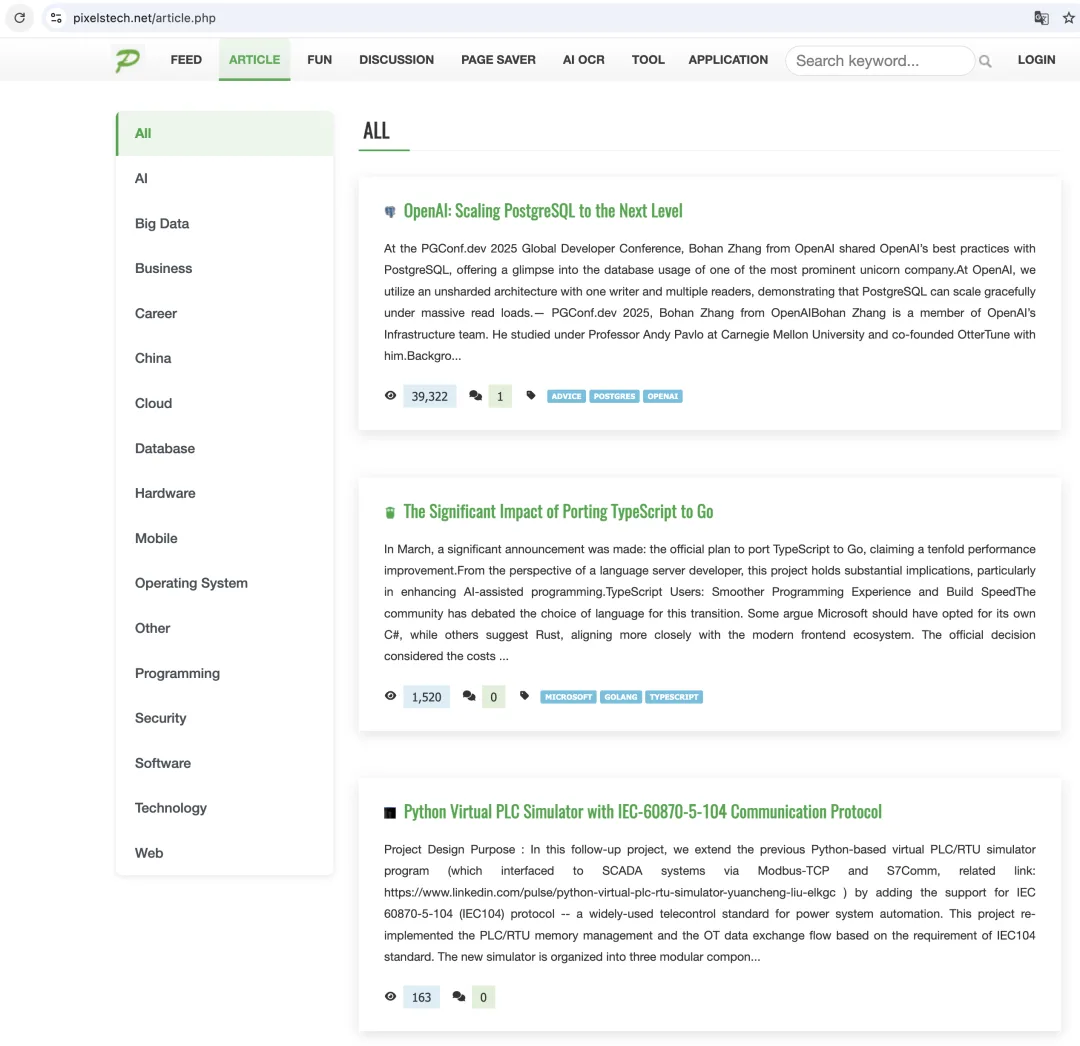Reload the page with browser refresh icon
1080x1046 pixels.
19,18
